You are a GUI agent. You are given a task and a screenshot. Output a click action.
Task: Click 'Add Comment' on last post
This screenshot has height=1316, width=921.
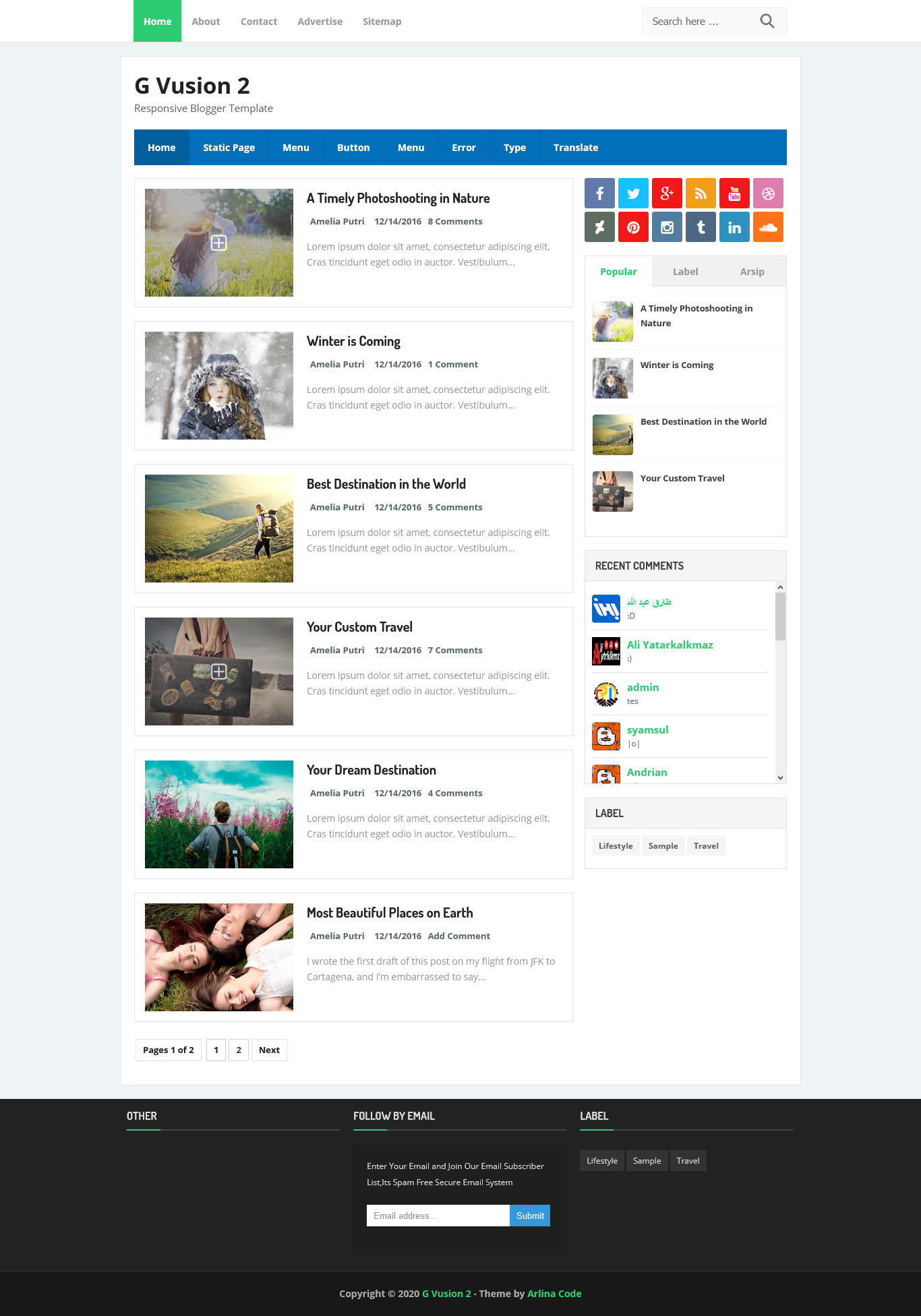(458, 936)
